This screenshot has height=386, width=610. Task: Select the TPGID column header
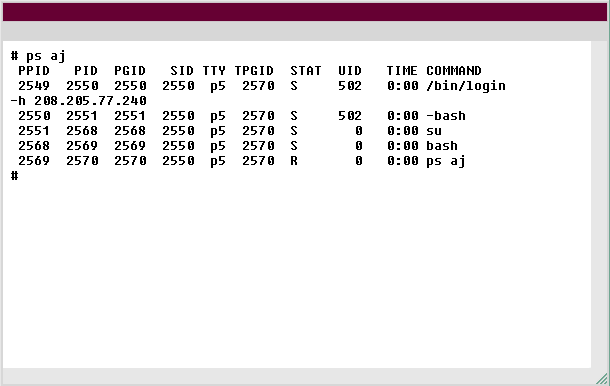(254, 71)
